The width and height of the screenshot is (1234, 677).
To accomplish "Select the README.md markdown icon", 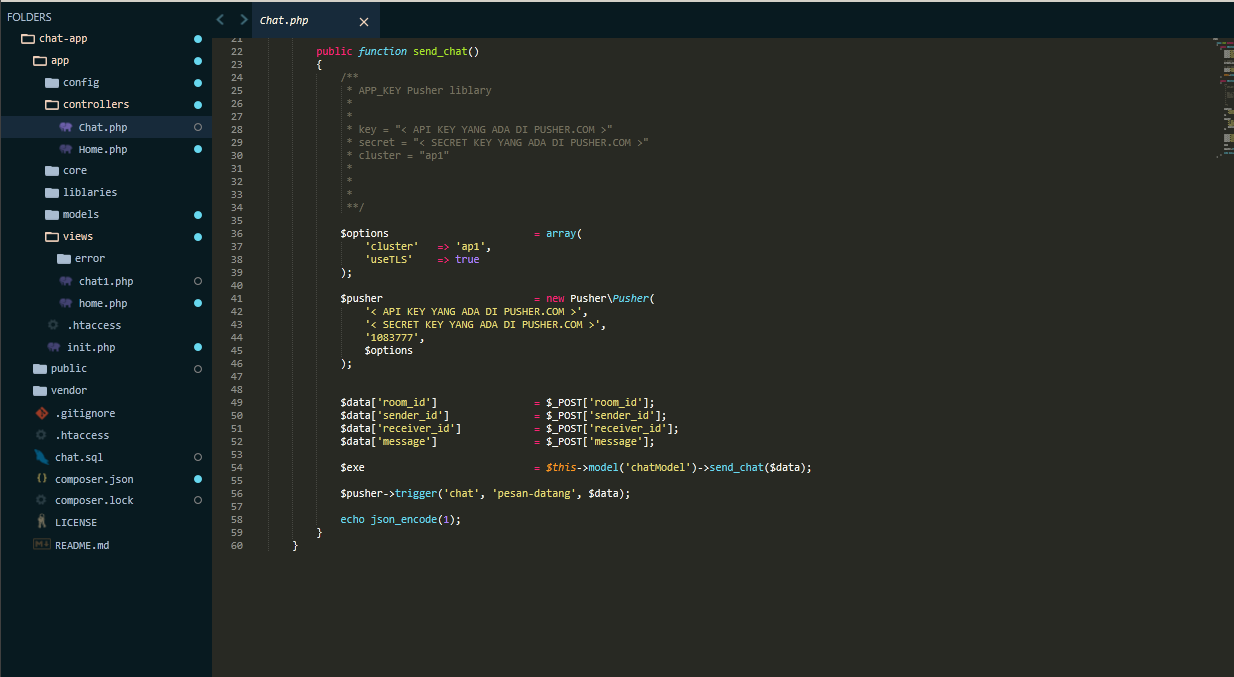I will coord(40,544).
